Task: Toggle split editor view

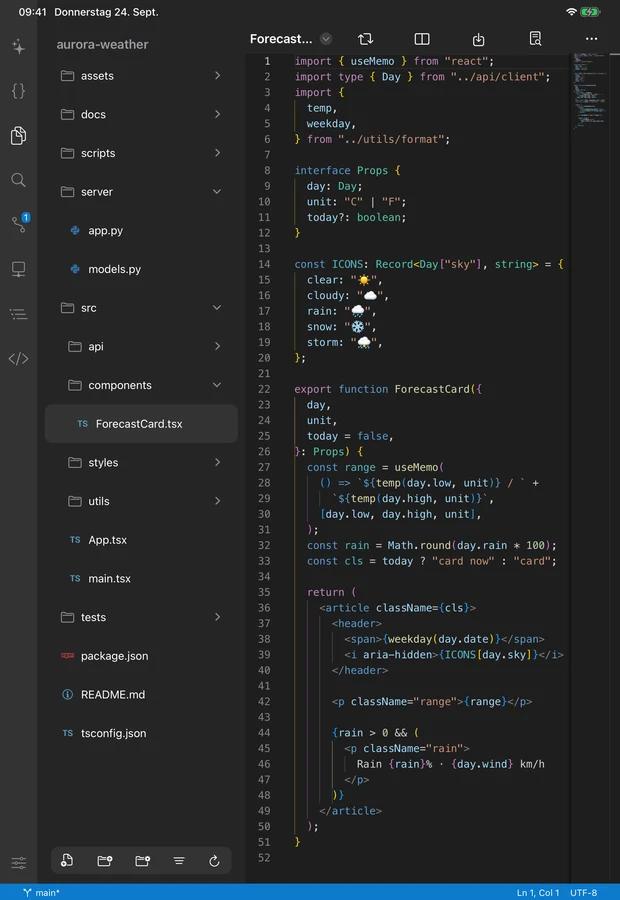Action: point(422,39)
